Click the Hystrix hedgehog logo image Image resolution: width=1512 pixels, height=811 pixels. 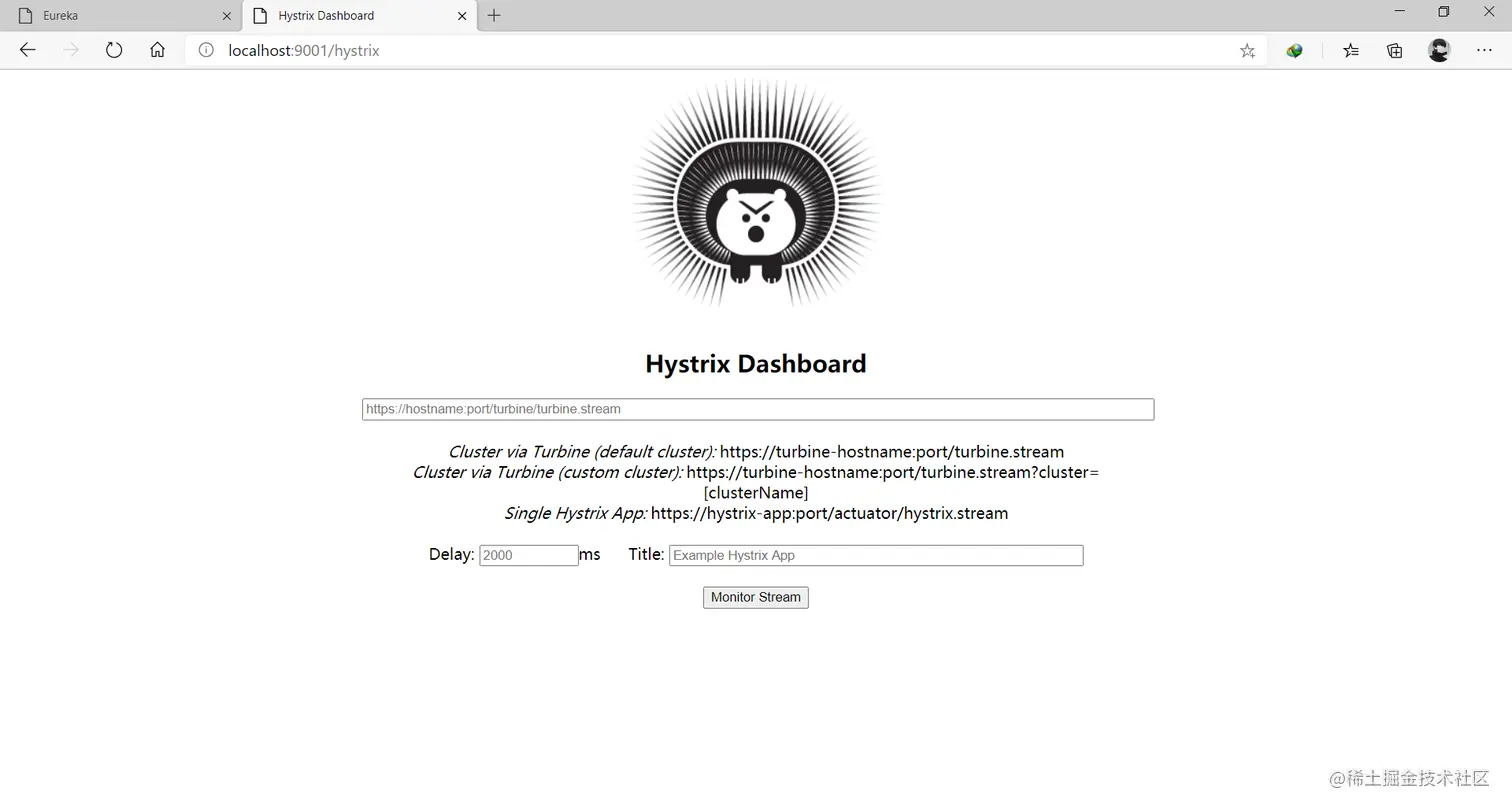click(x=756, y=194)
